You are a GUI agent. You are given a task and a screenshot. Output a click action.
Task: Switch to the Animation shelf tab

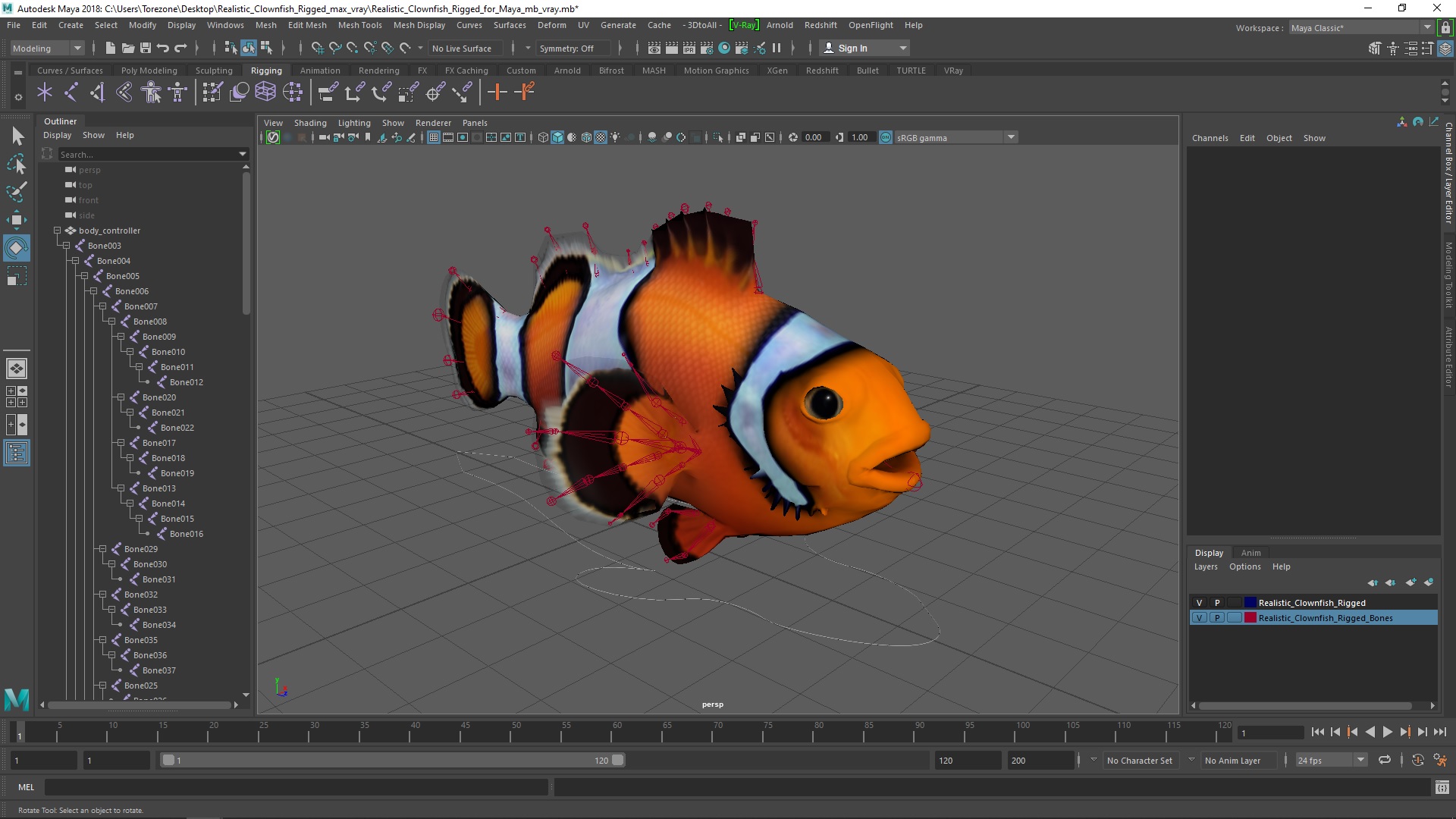[x=320, y=71]
